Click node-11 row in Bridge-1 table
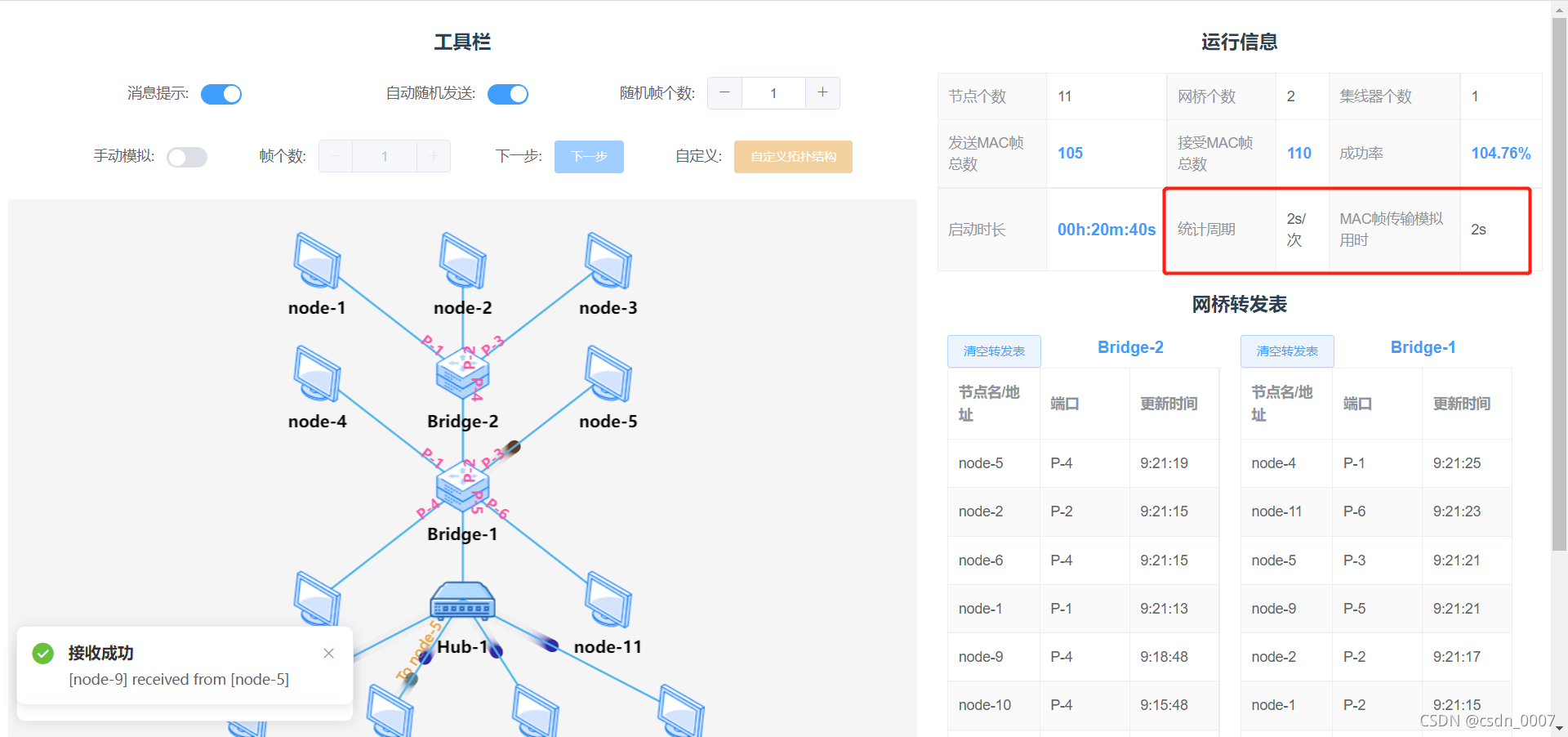The image size is (1568, 737). tap(1376, 511)
